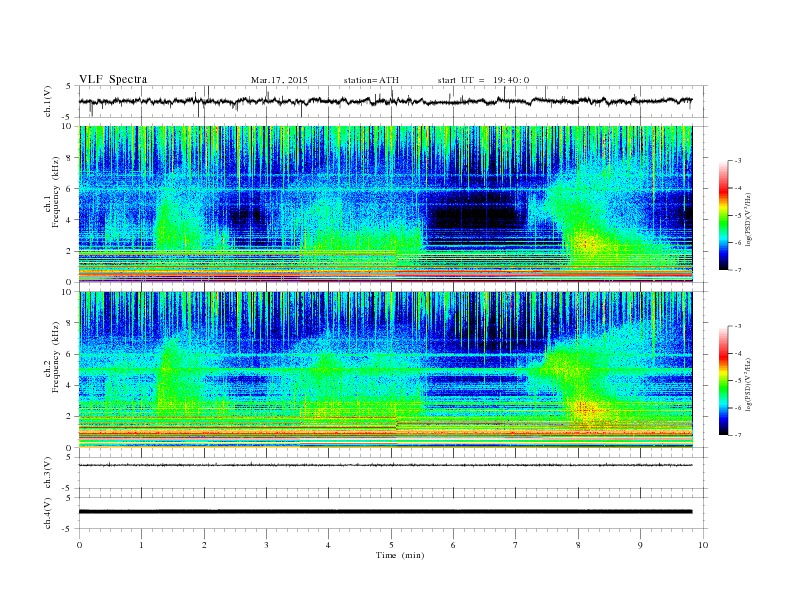The width and height of the screenshot is (792, 612).
Task: Click the ch.1 voltage waveform trace
Action: (x=385, y=101)
